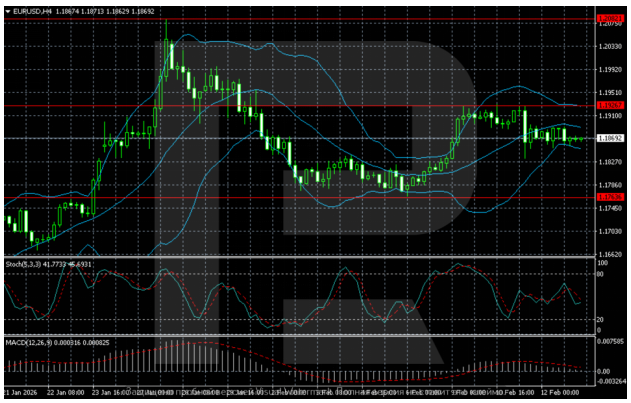
Task: Click the 1.16620 price axis label
Action: pyautogui.click(x=608, y=255)
